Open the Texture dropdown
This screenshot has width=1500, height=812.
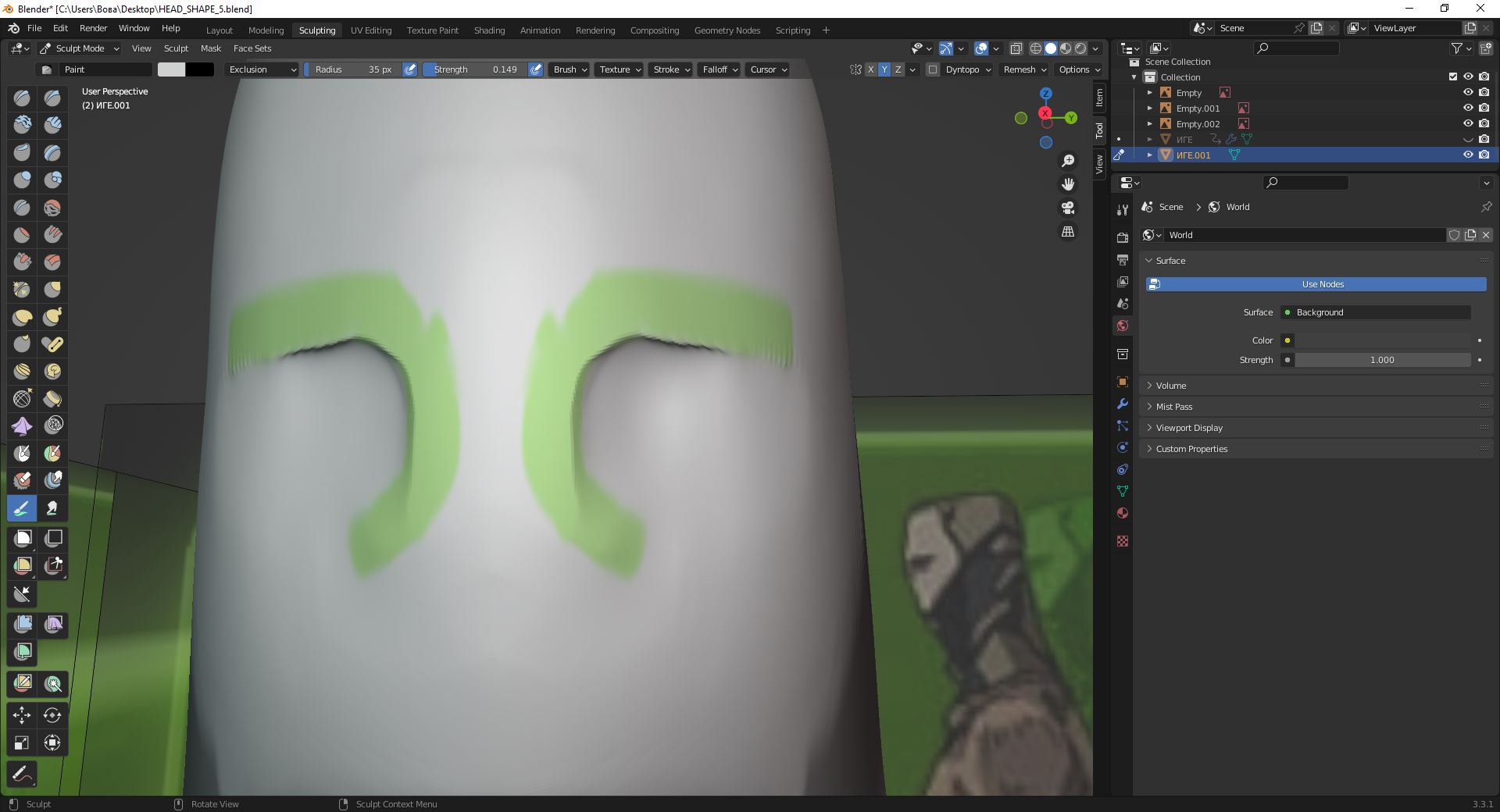pos(620,69)
